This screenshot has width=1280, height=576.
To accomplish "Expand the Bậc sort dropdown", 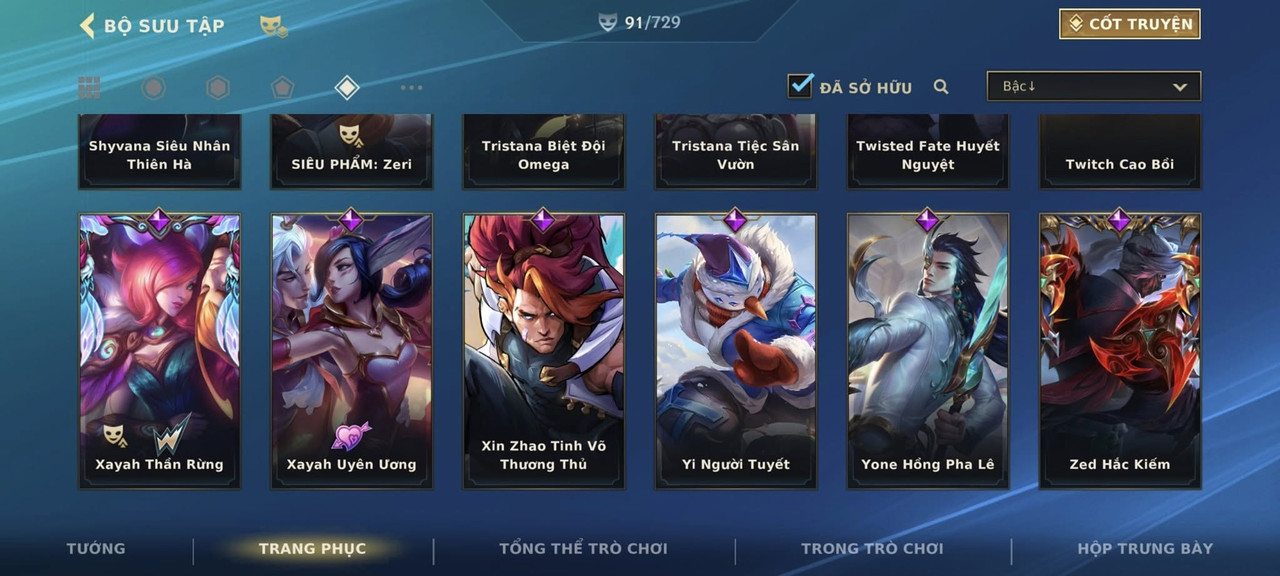I will click(1094, 86).
